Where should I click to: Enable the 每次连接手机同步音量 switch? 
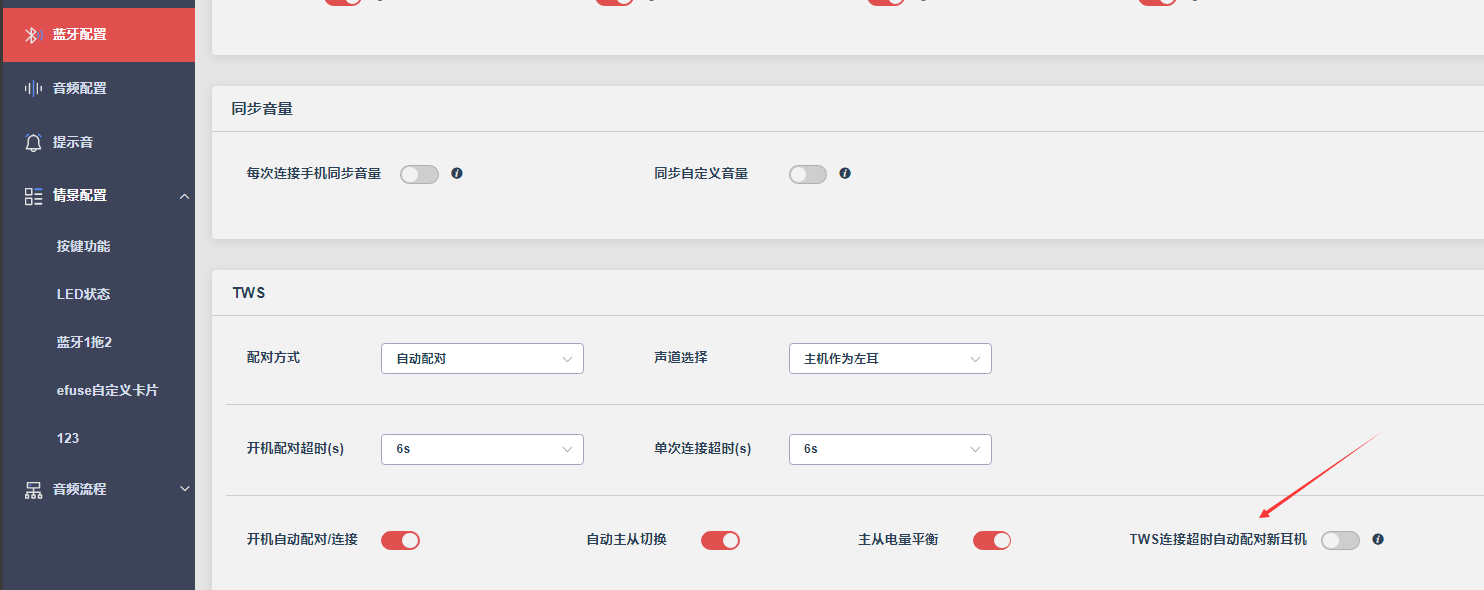pyautogui.click(x=420, y=175)
